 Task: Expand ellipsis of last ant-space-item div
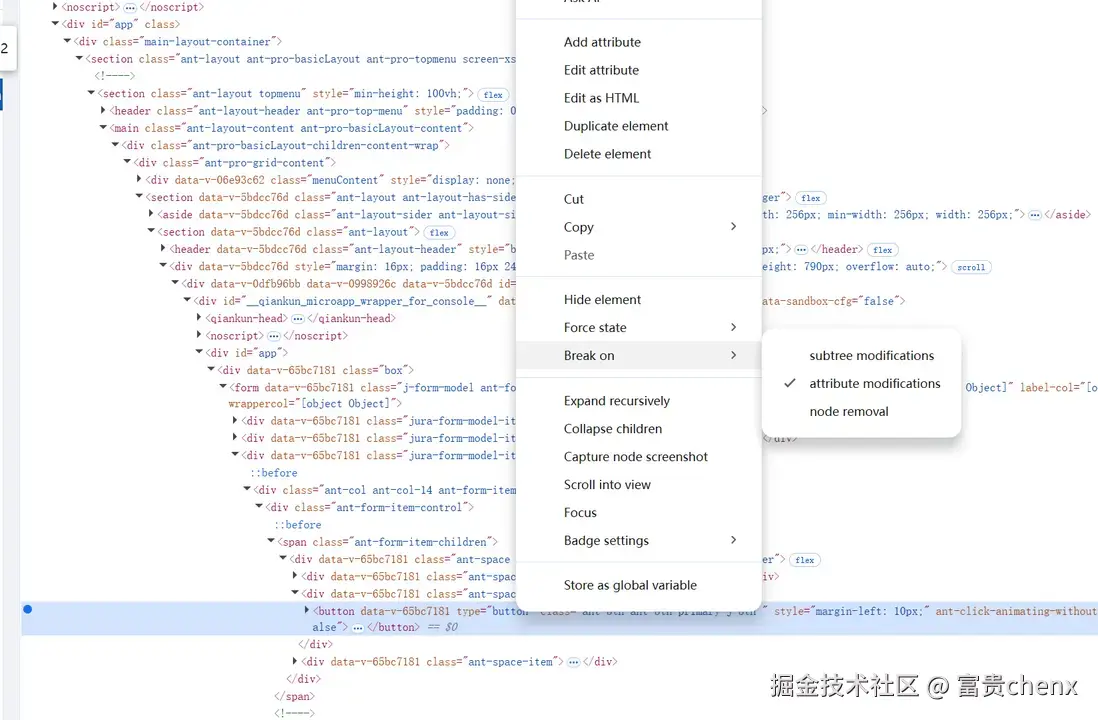[573, 662]
